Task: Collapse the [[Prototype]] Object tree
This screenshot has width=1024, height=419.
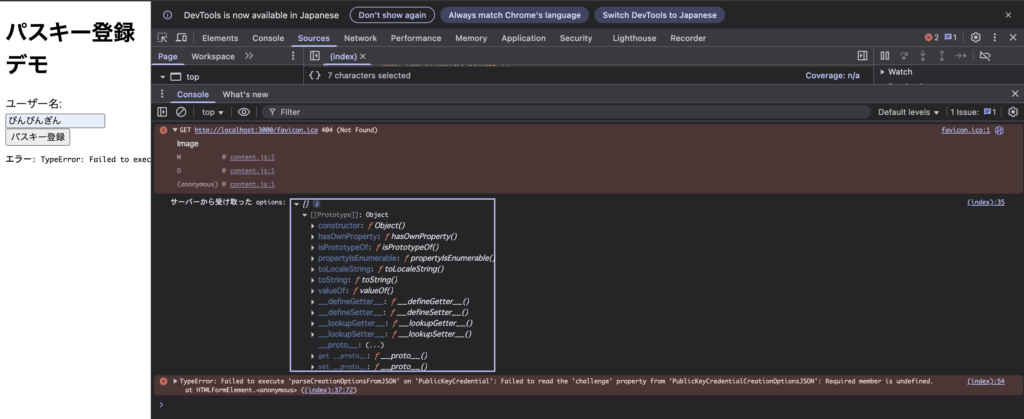Action: click(x=305, y=215)
